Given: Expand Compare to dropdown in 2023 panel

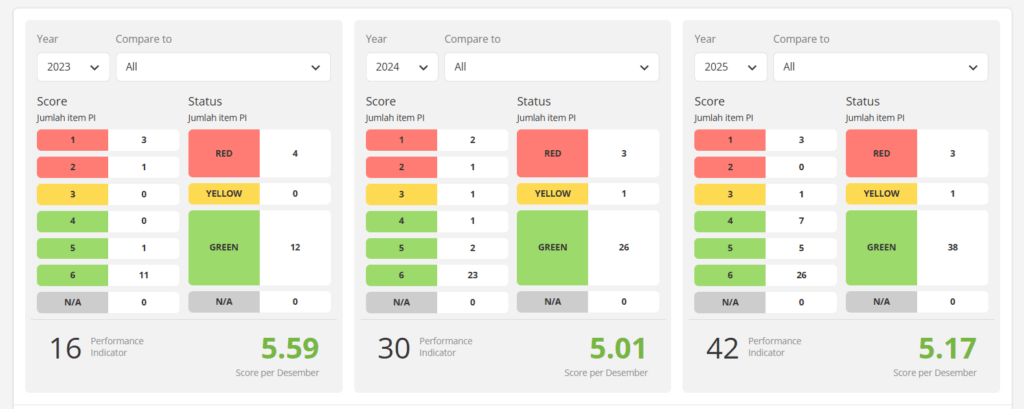Looking at the screenshot, I should click(223, 67).
